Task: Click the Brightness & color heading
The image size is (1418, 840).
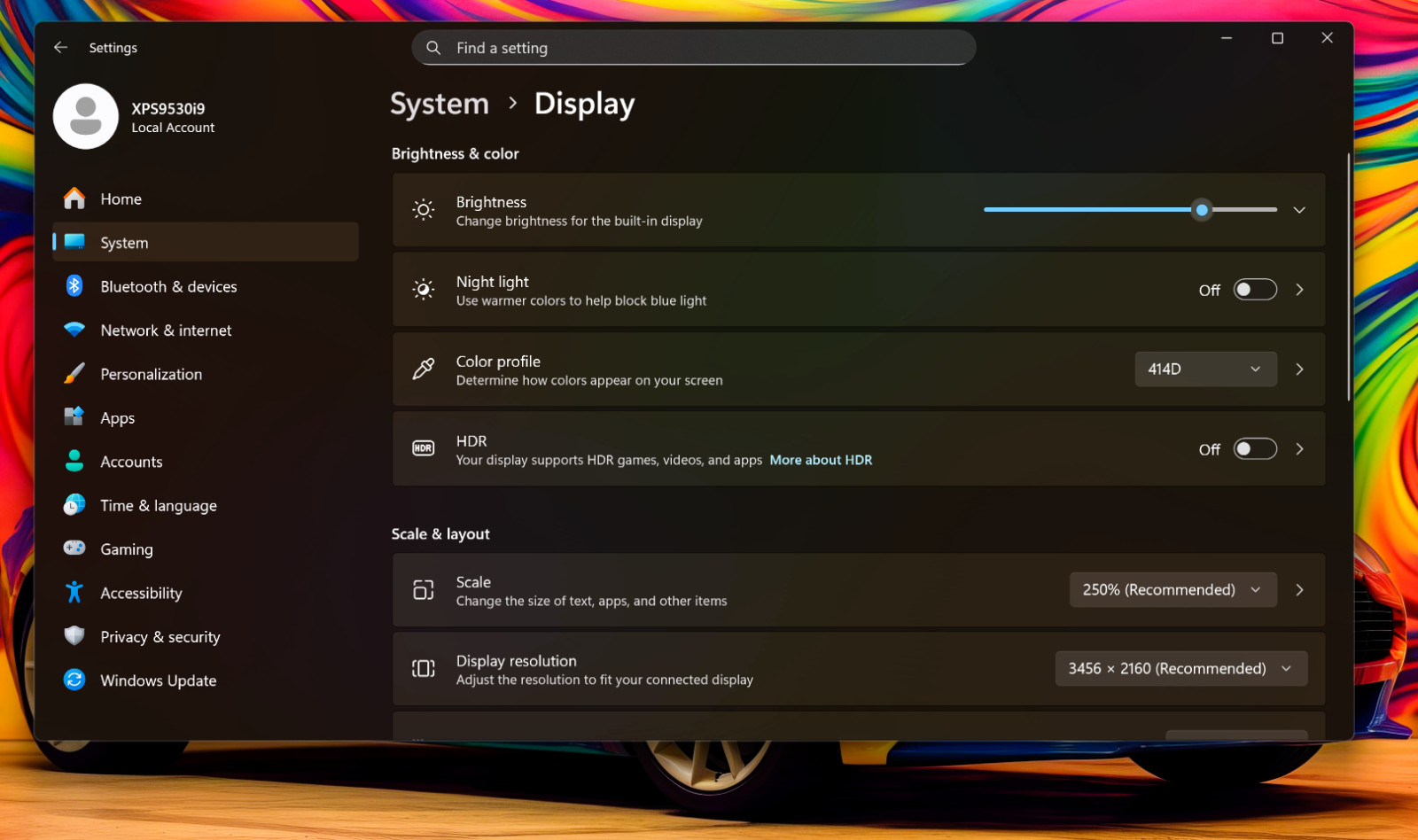Action: pos(456,153)
